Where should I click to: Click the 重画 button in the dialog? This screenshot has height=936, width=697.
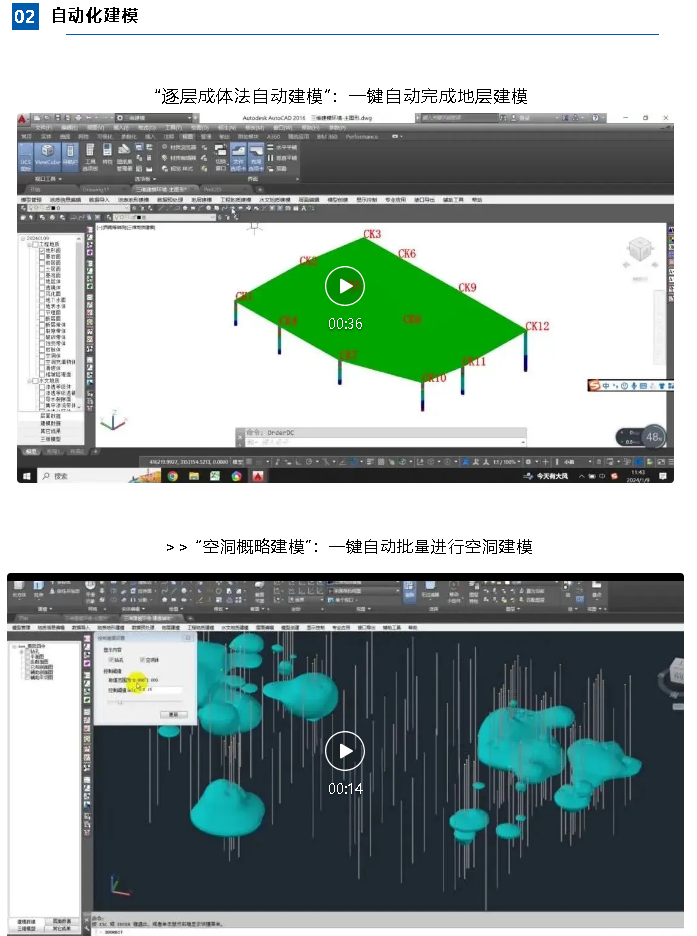(175, 713)
